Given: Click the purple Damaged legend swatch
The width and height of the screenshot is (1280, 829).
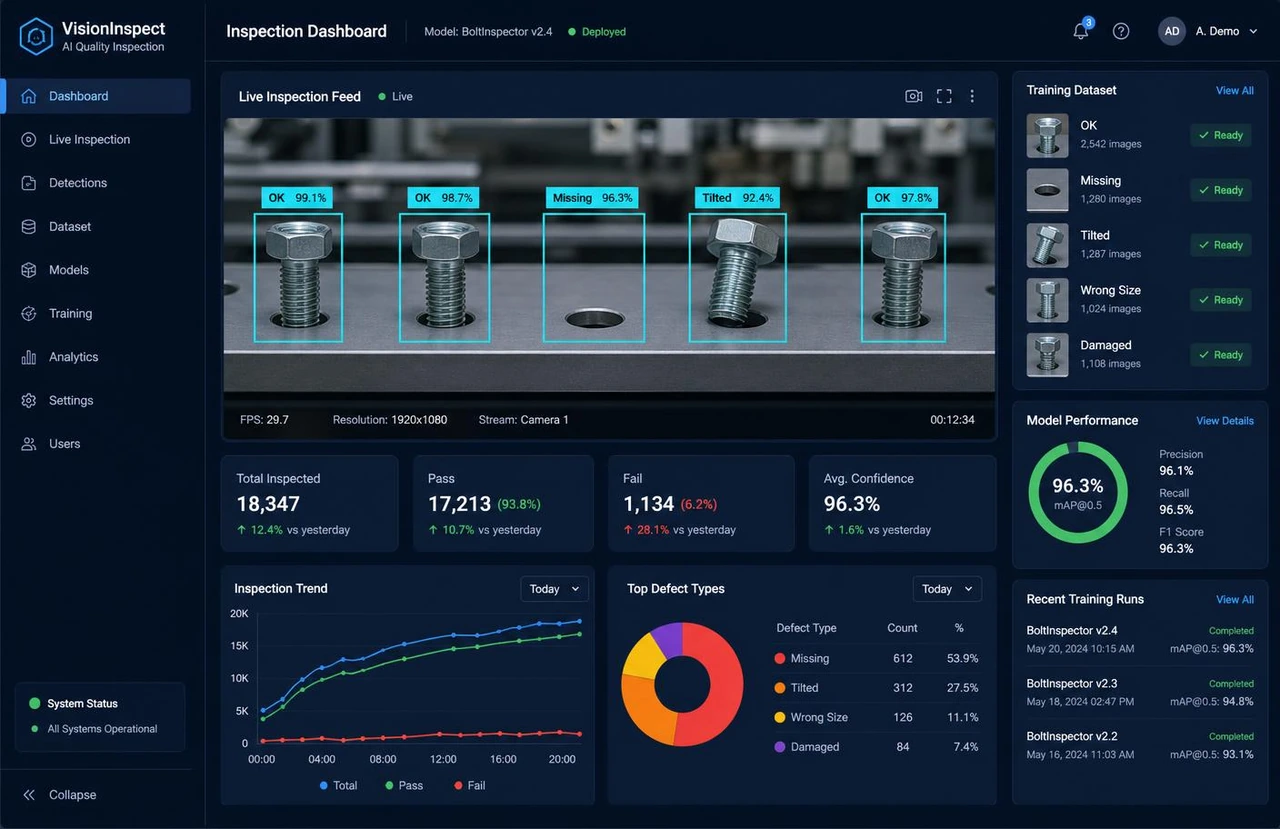Looking at the screenshot, I should pyautogui.click(x=780, y=747).
